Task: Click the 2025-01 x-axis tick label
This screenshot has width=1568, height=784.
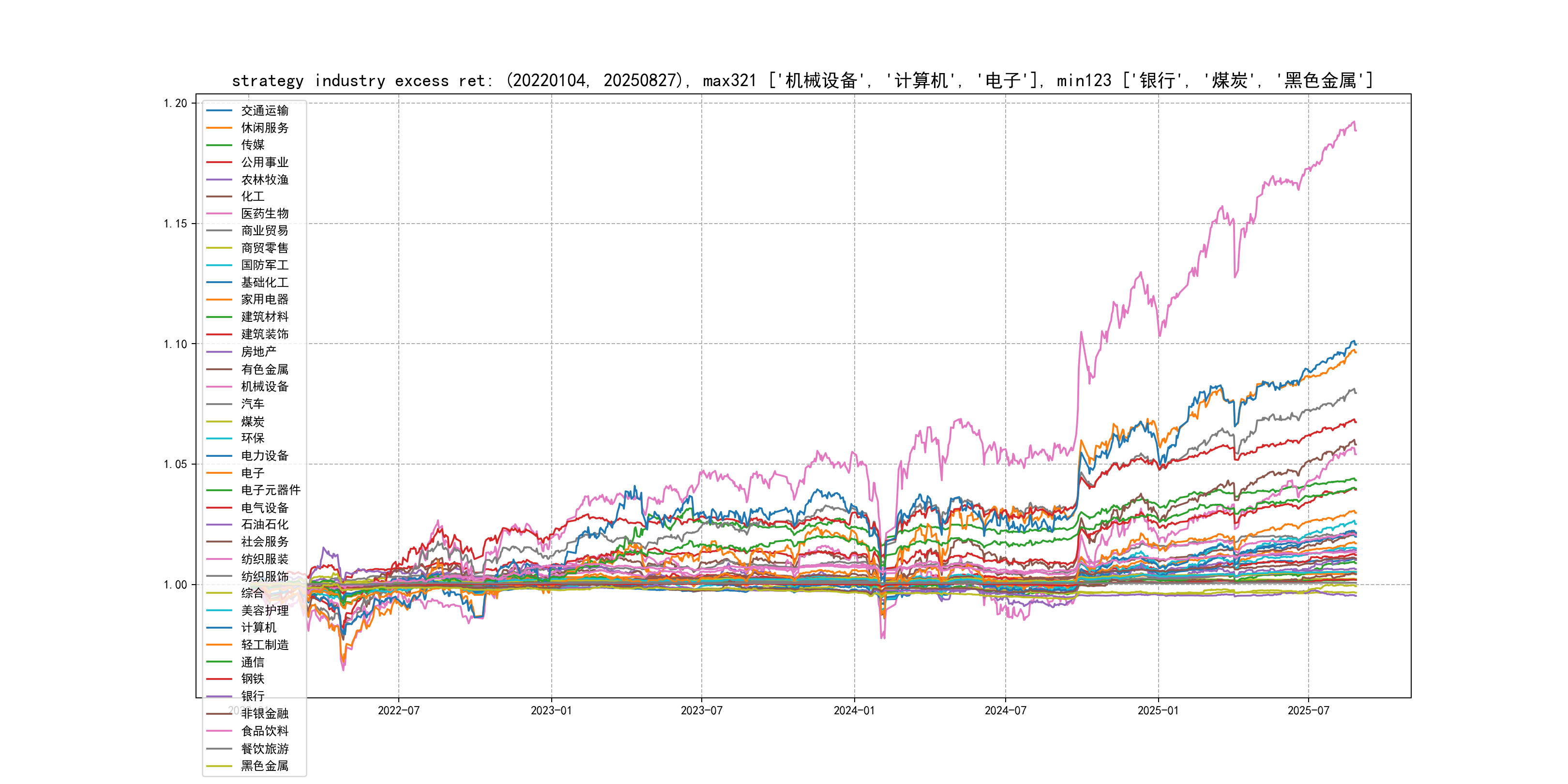Action: click(x=1158, y=710)
